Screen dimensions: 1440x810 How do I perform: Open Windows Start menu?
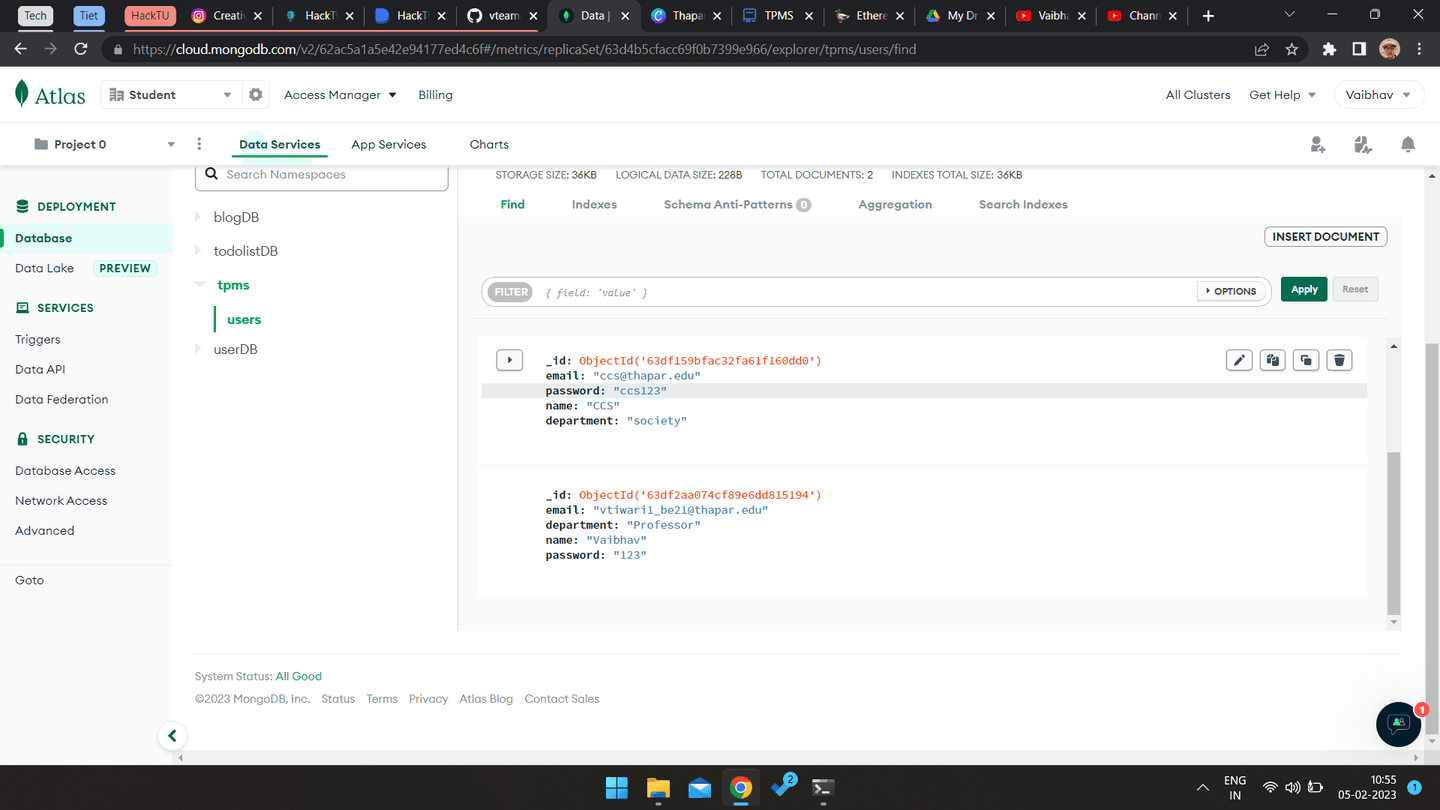(x=617, y=788)
